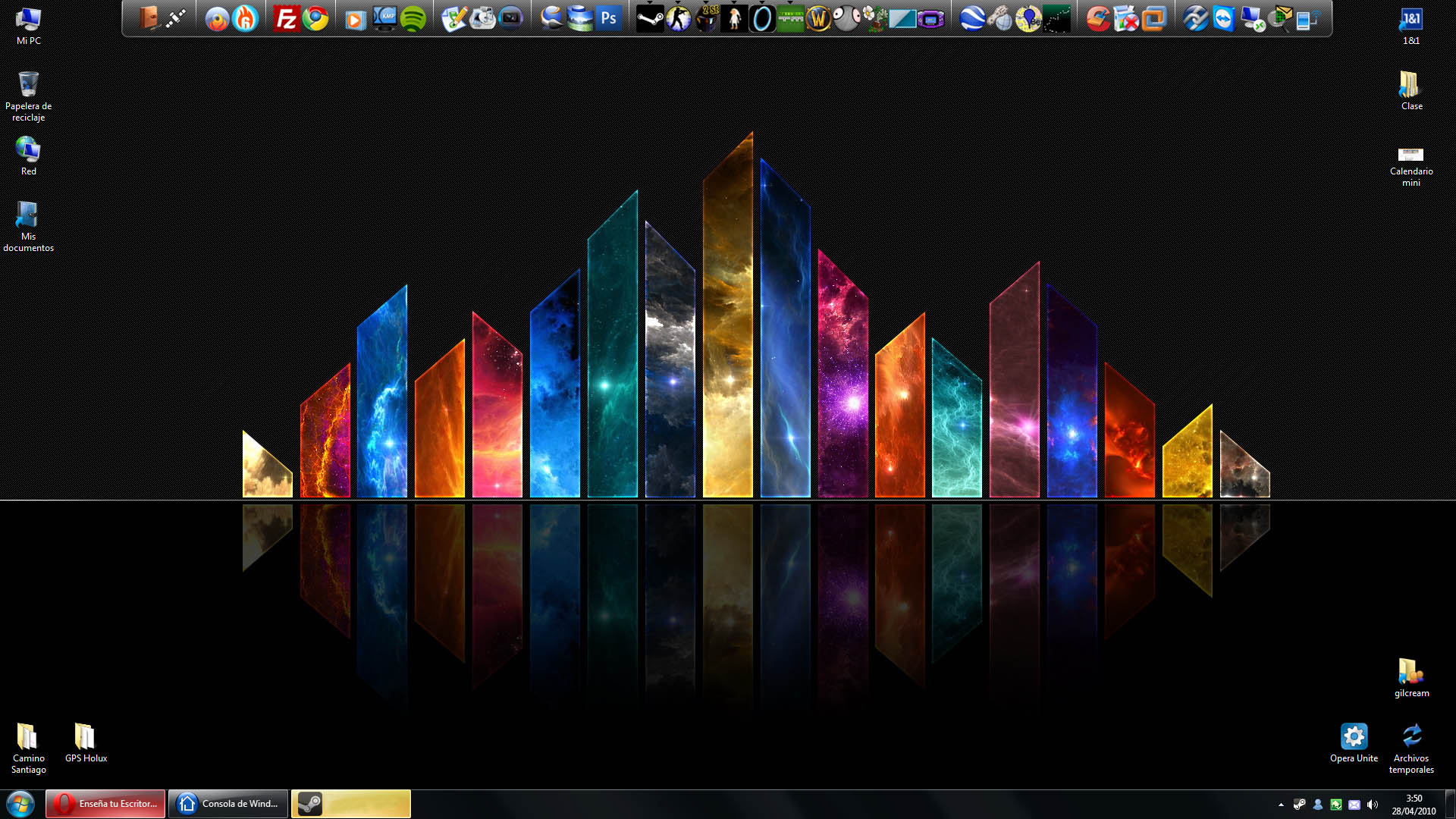The width and height of the screenshot is (1456, 819).
Task: Launch the Game Boy Advance emulator icon
Action: pos(930,18)
